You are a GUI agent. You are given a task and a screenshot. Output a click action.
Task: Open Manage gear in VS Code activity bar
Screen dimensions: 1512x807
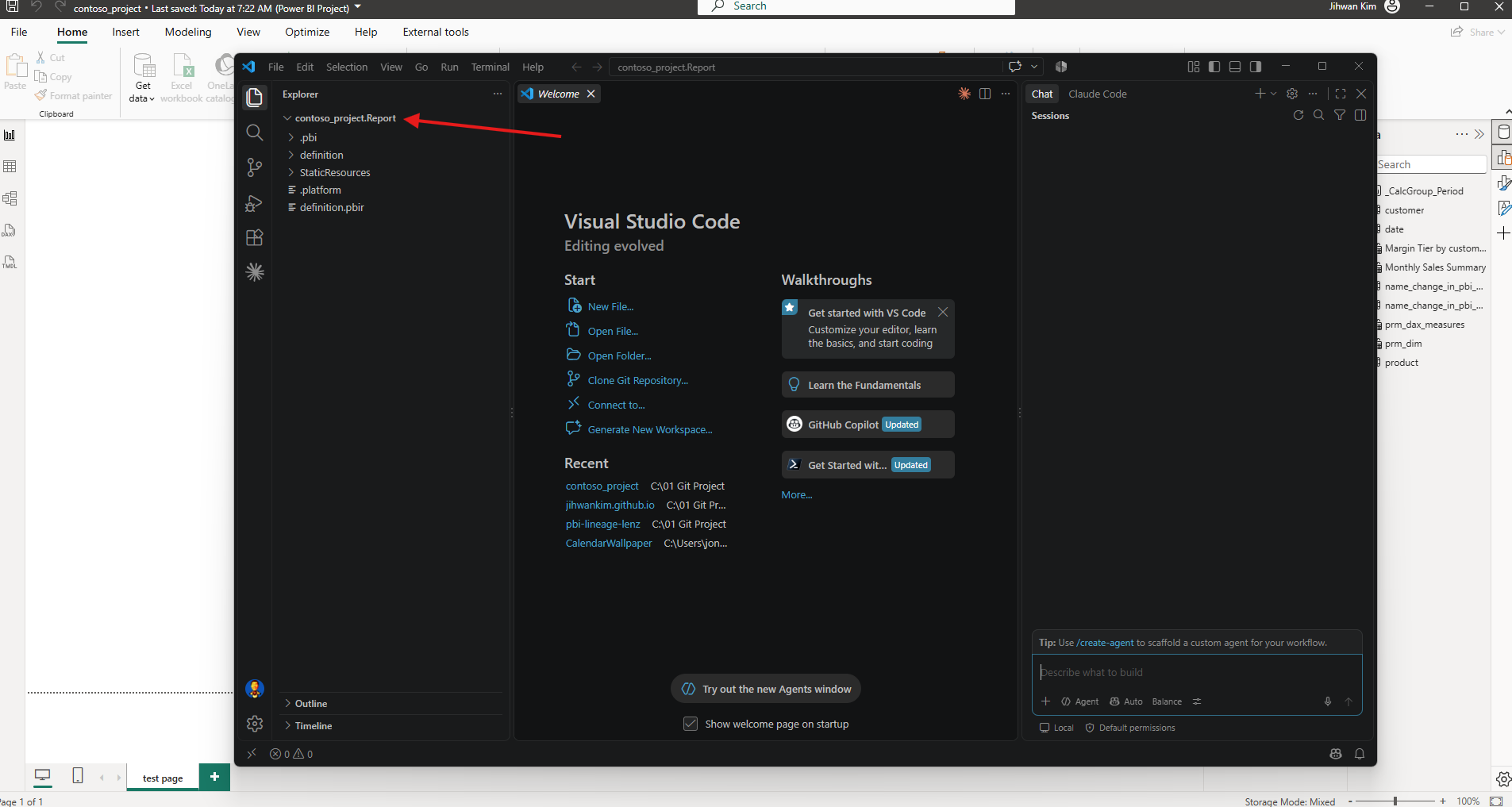[255, 724]
